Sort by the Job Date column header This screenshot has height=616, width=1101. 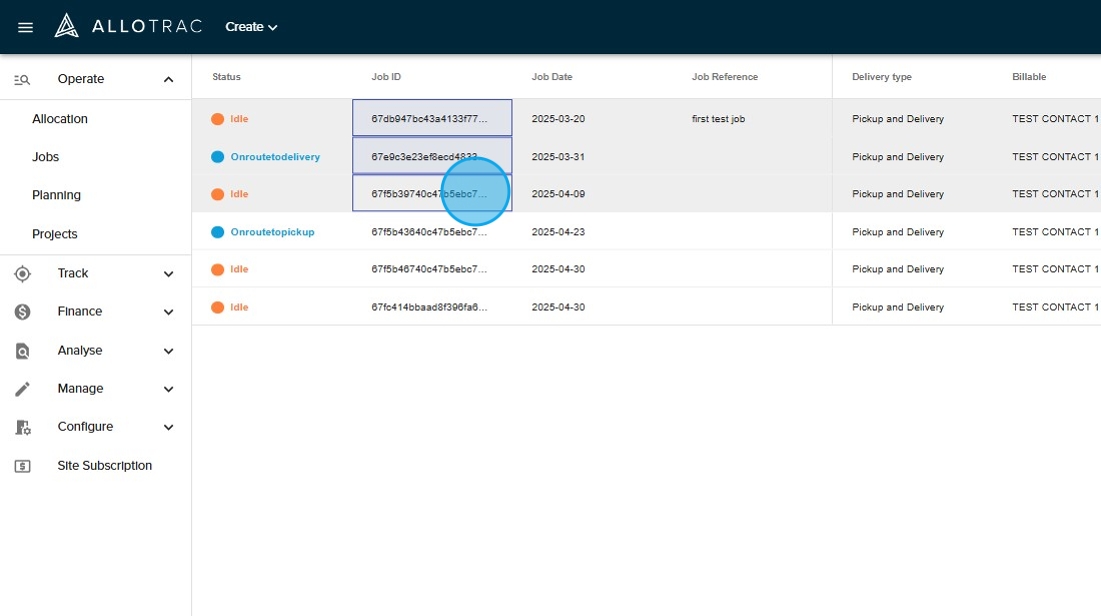551,77
